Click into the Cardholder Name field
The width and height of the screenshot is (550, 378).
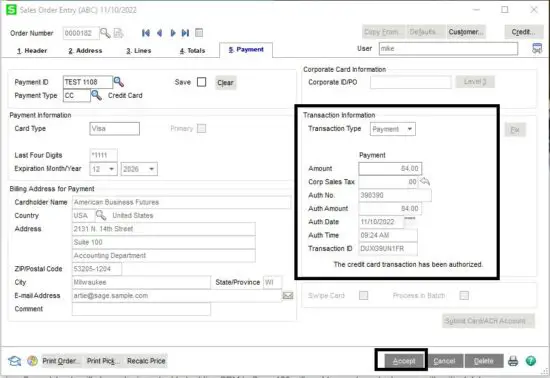[181, 202]
